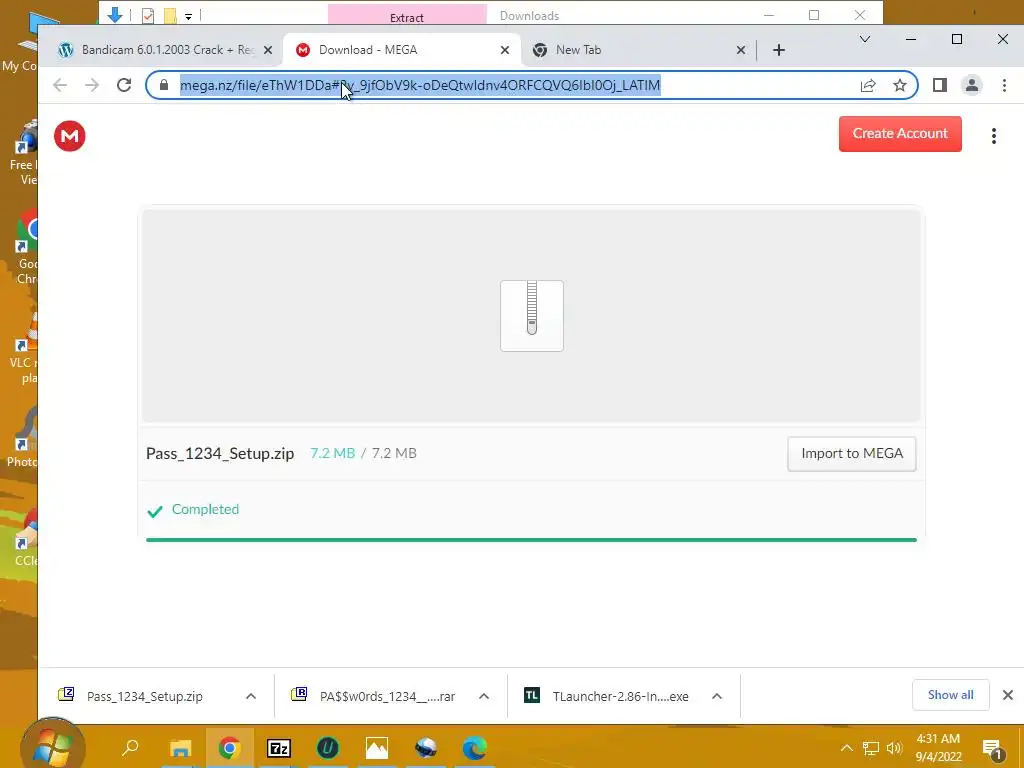
Task: Expand options for Pass_1234_Setup.zip download
Action: tap(251, 696)
